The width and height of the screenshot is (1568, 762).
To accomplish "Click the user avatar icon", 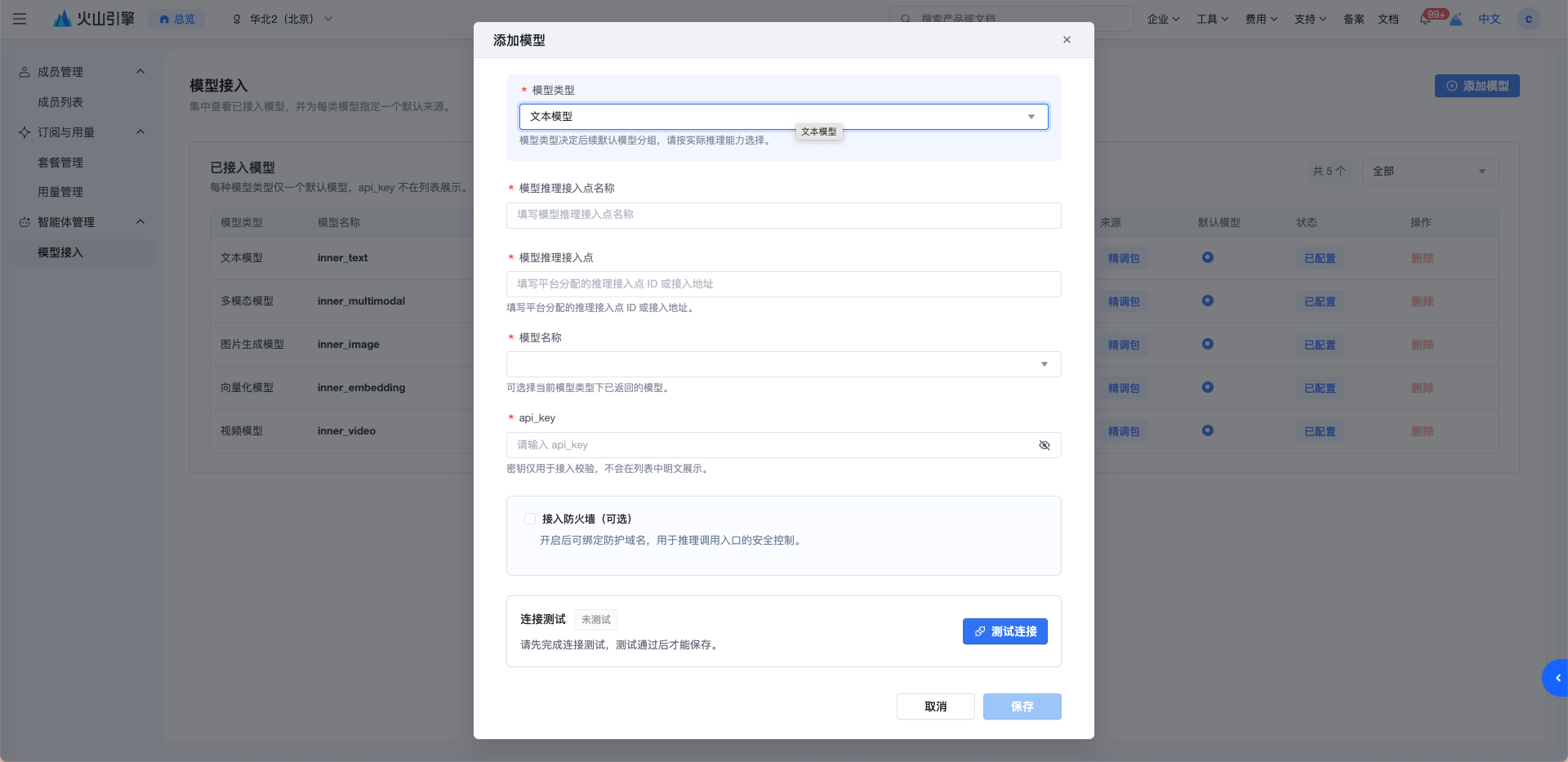I will (x=1528, y=19).
